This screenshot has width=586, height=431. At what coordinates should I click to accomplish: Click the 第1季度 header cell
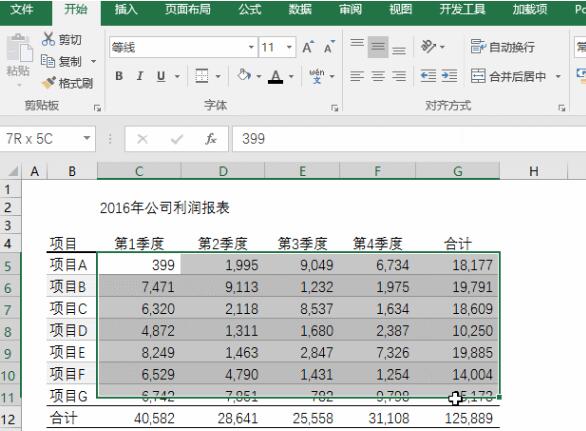(139, 244)
